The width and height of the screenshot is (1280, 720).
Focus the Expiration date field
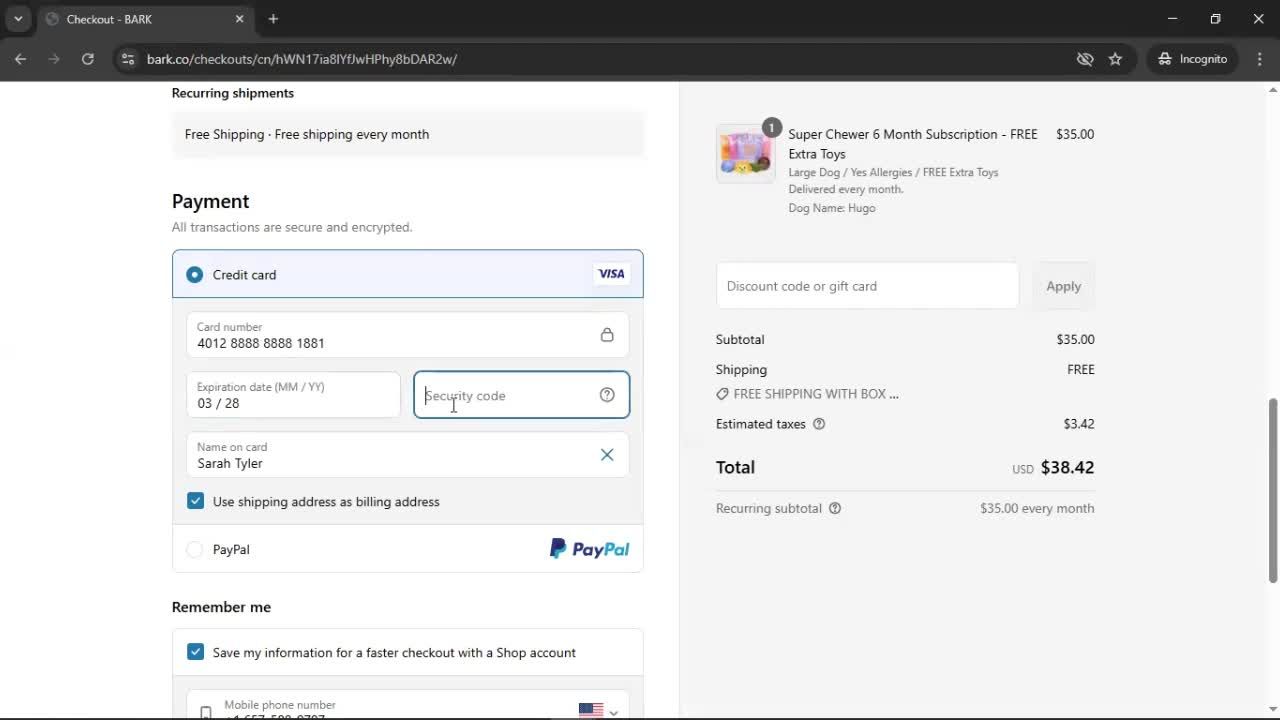[x=293, y=395]
